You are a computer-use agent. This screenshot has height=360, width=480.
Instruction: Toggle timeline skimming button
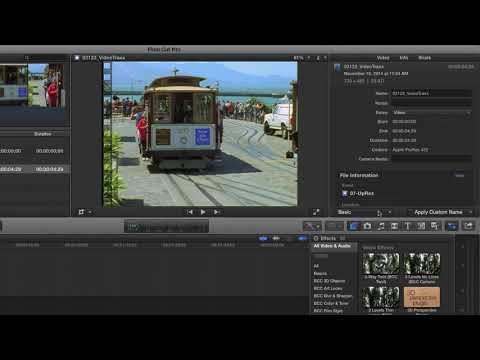tap(263, 238)
